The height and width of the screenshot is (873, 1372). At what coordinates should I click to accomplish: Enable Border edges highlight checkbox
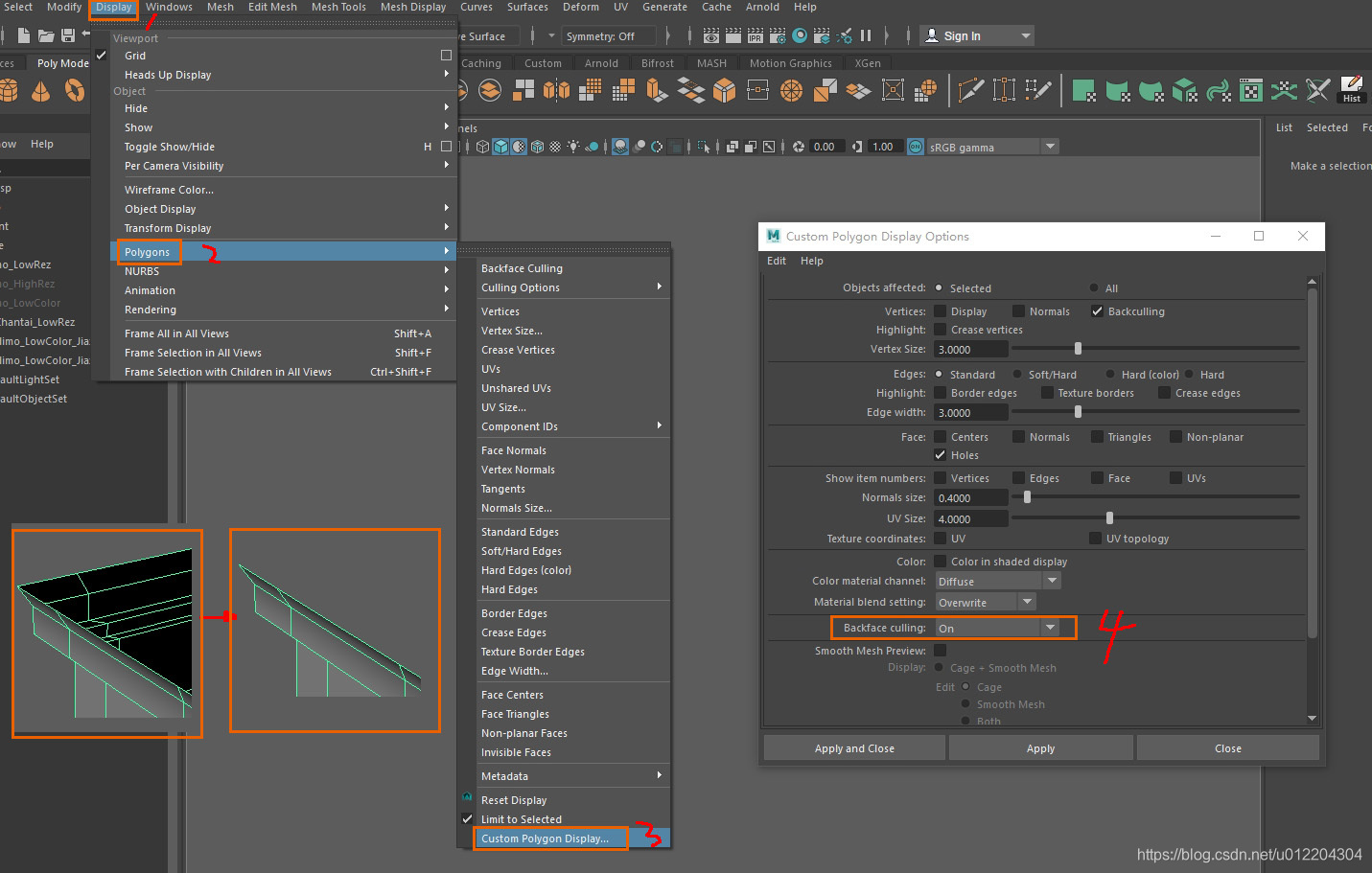(x=940, y=393)
